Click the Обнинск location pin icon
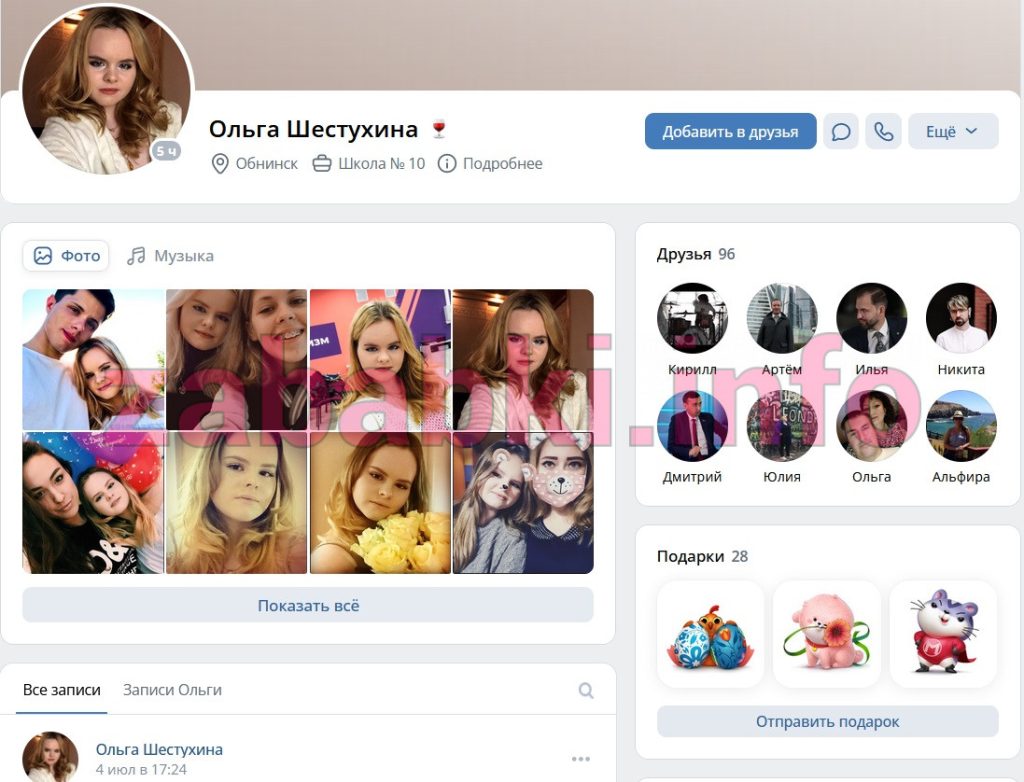The height and width of the screenshot is (782, 1024). tap(220, 163)
